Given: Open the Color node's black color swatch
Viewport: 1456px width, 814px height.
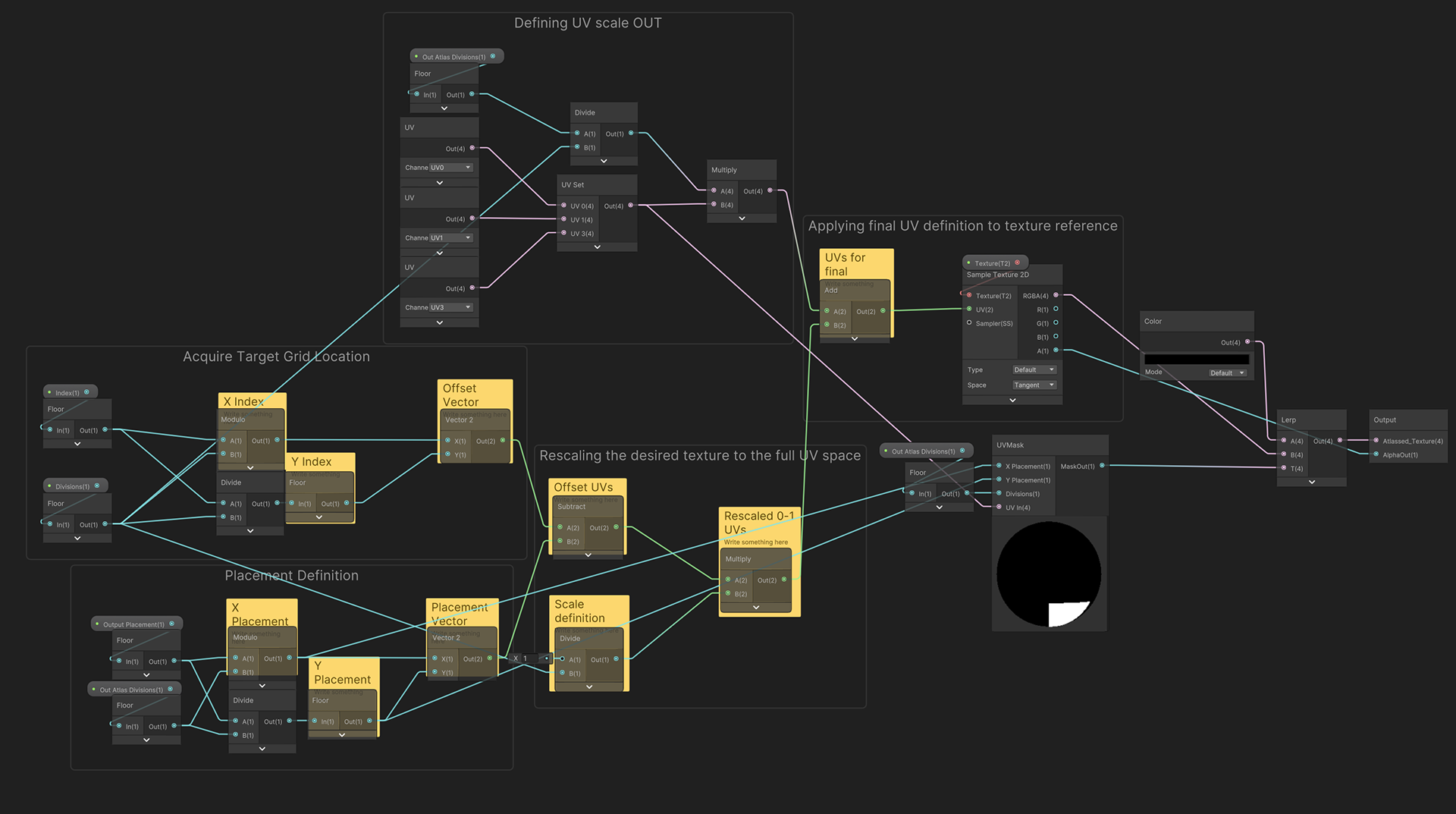Looking at the screenshot, I should (x=1196, y=359).
